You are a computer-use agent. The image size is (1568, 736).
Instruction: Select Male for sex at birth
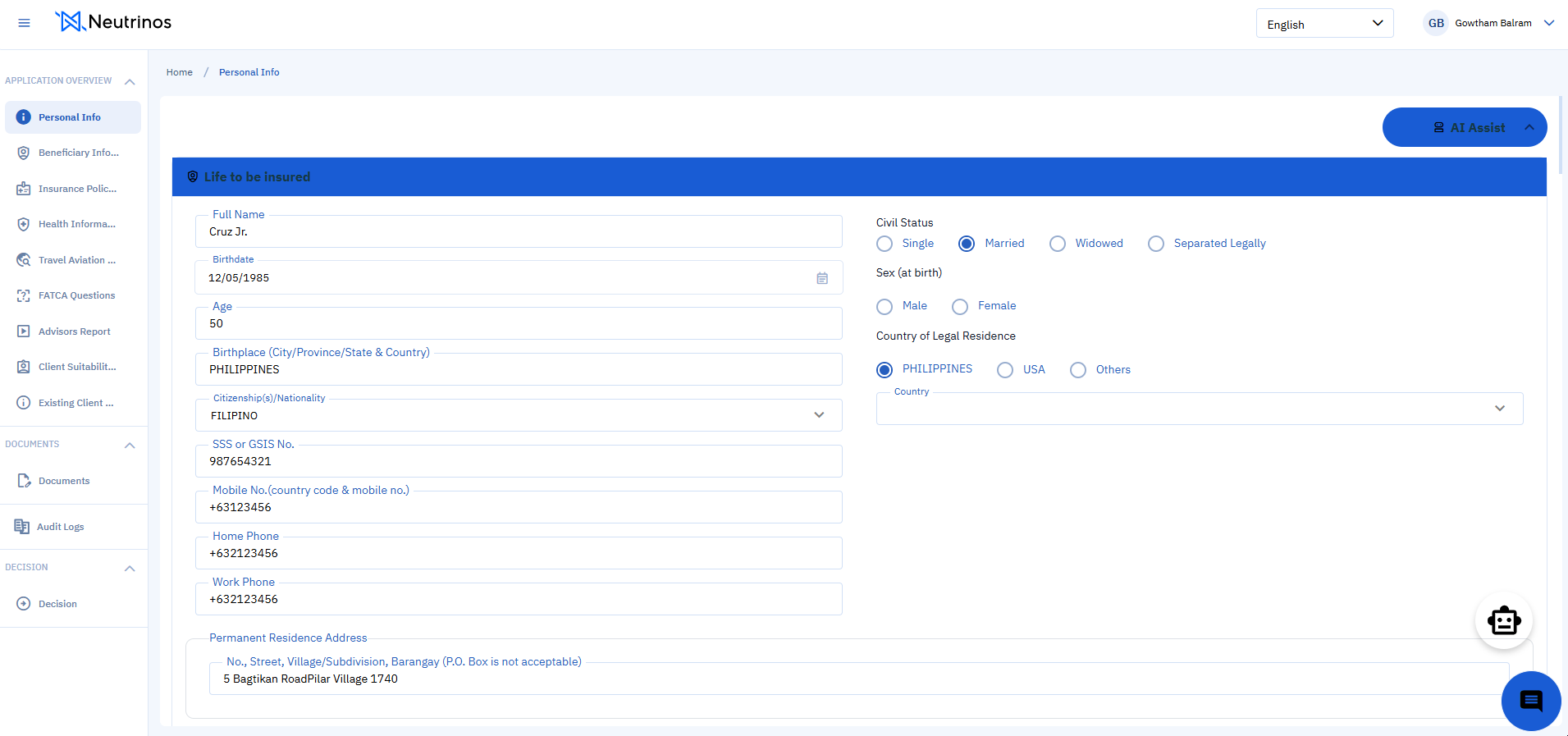[885, 306]
